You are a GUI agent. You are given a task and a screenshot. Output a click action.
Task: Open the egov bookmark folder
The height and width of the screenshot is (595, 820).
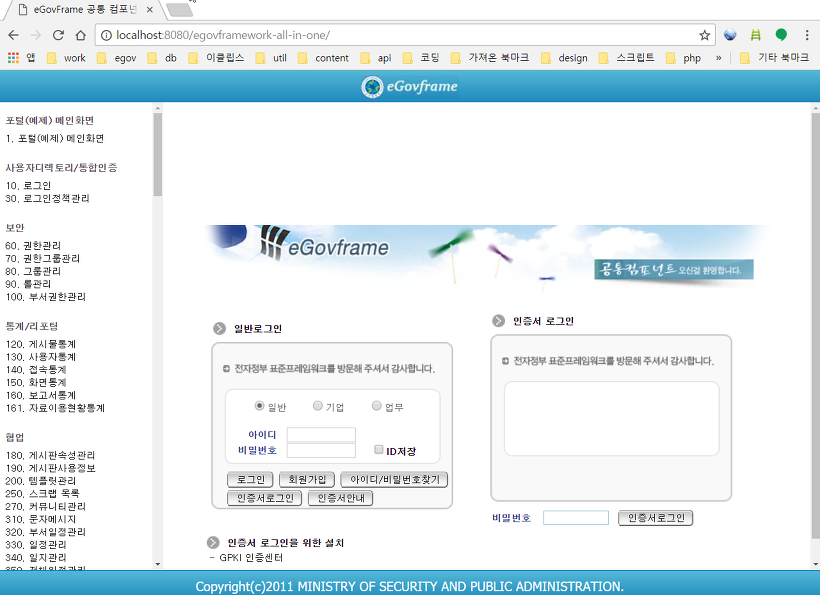click(117, 58)
